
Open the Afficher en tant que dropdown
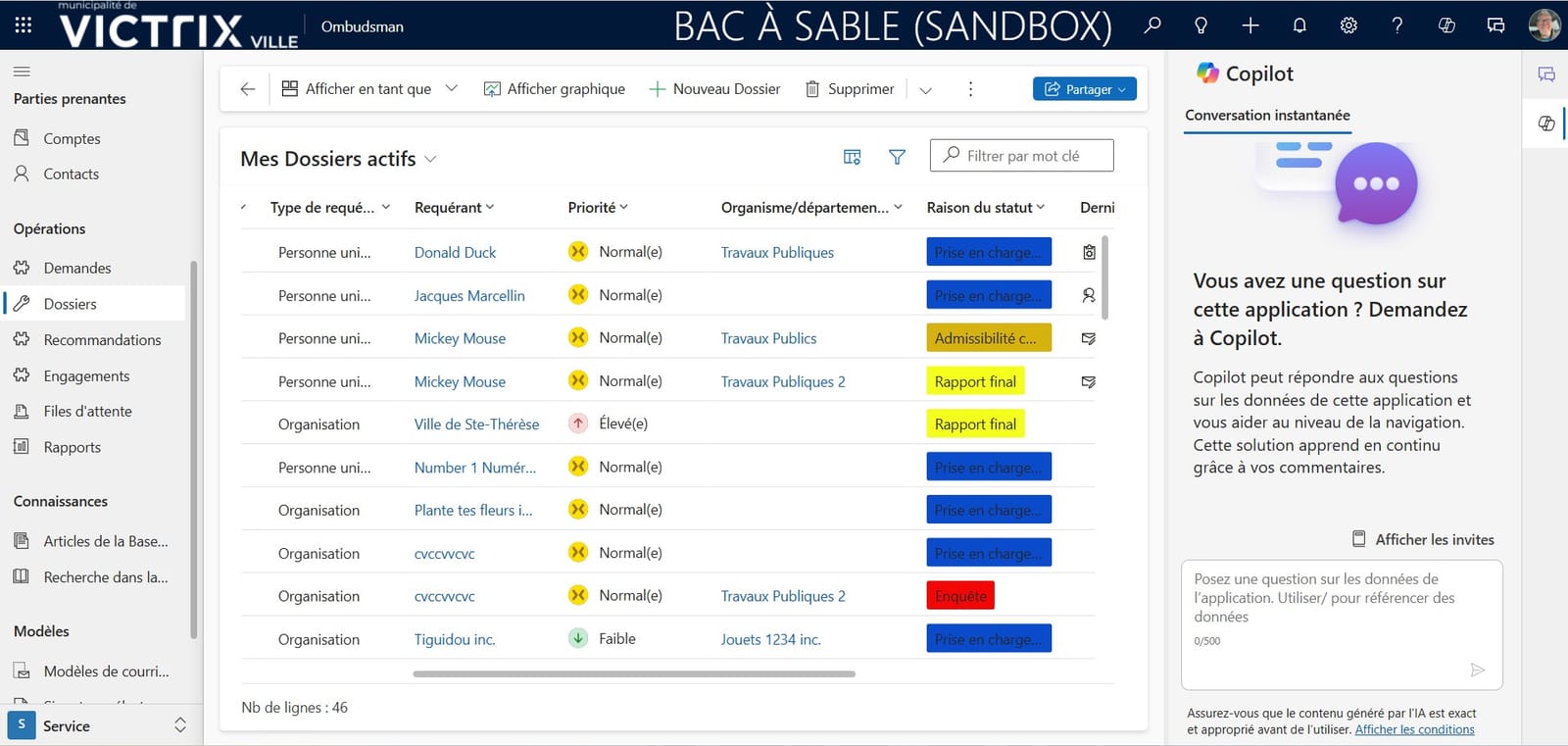[x=369, y=89]
